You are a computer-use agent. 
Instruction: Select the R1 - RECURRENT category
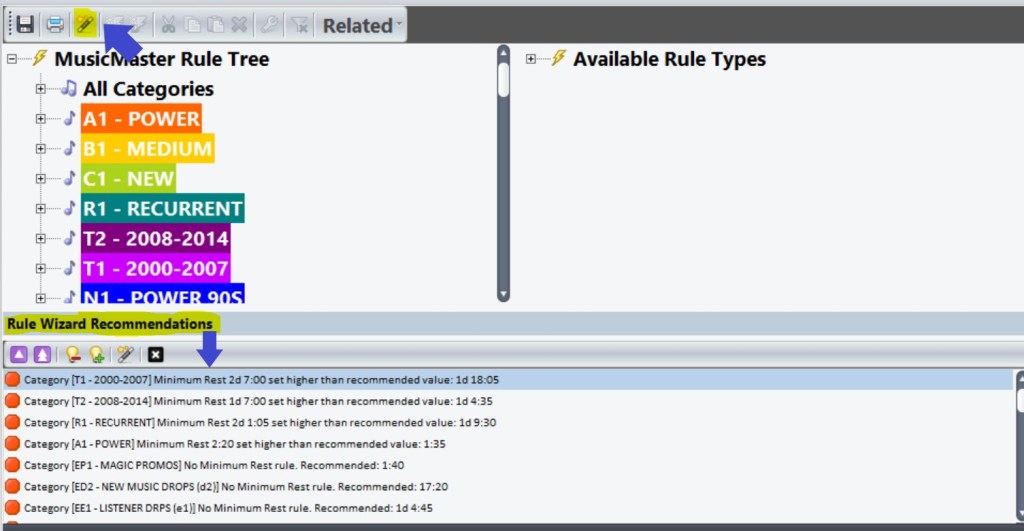tap(162, 209)
